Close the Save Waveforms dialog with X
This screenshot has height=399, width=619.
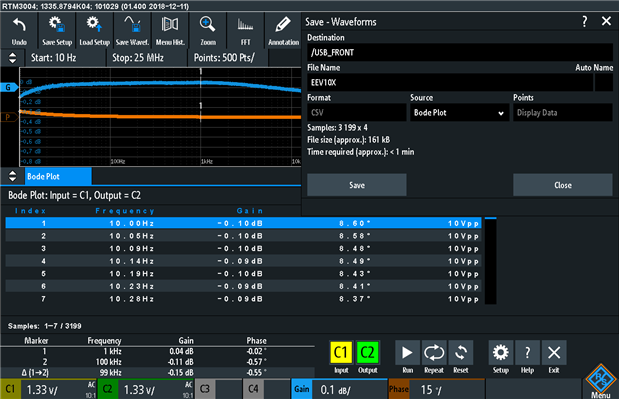606,21
